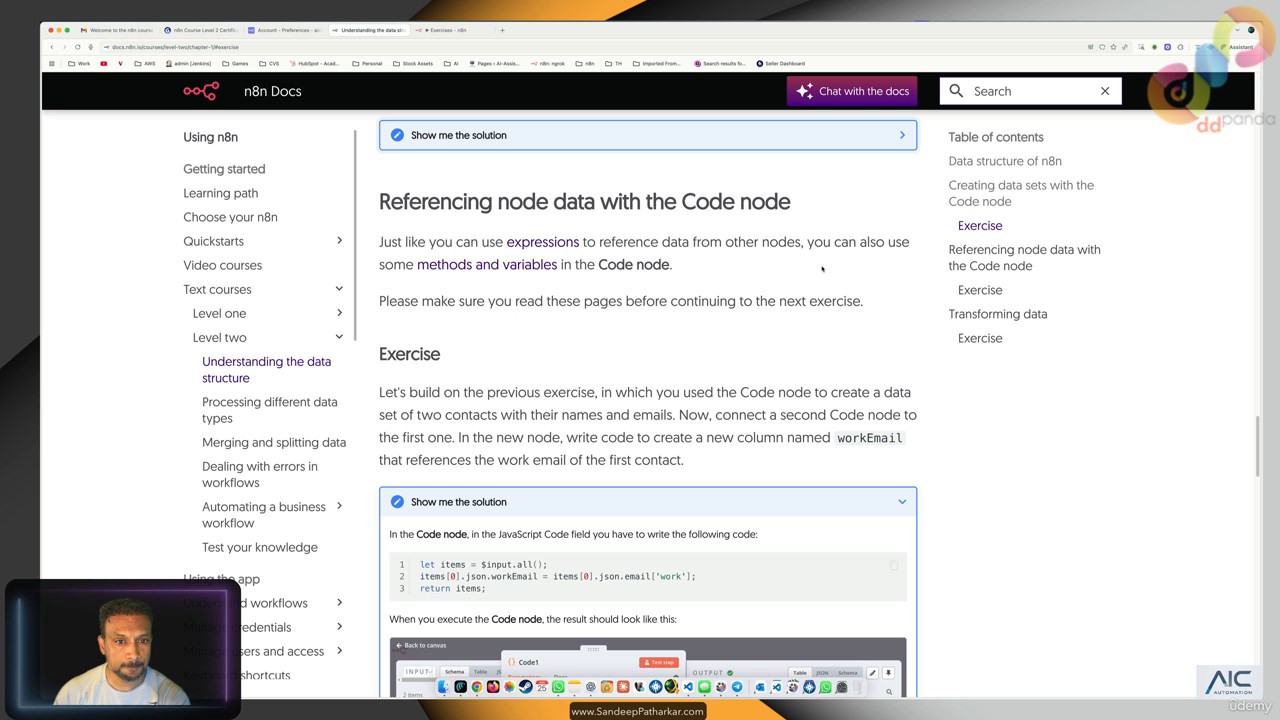Screen dimensions: 1280x720
Task: Collapse the Level two chevron
Action: coord(339,337)
